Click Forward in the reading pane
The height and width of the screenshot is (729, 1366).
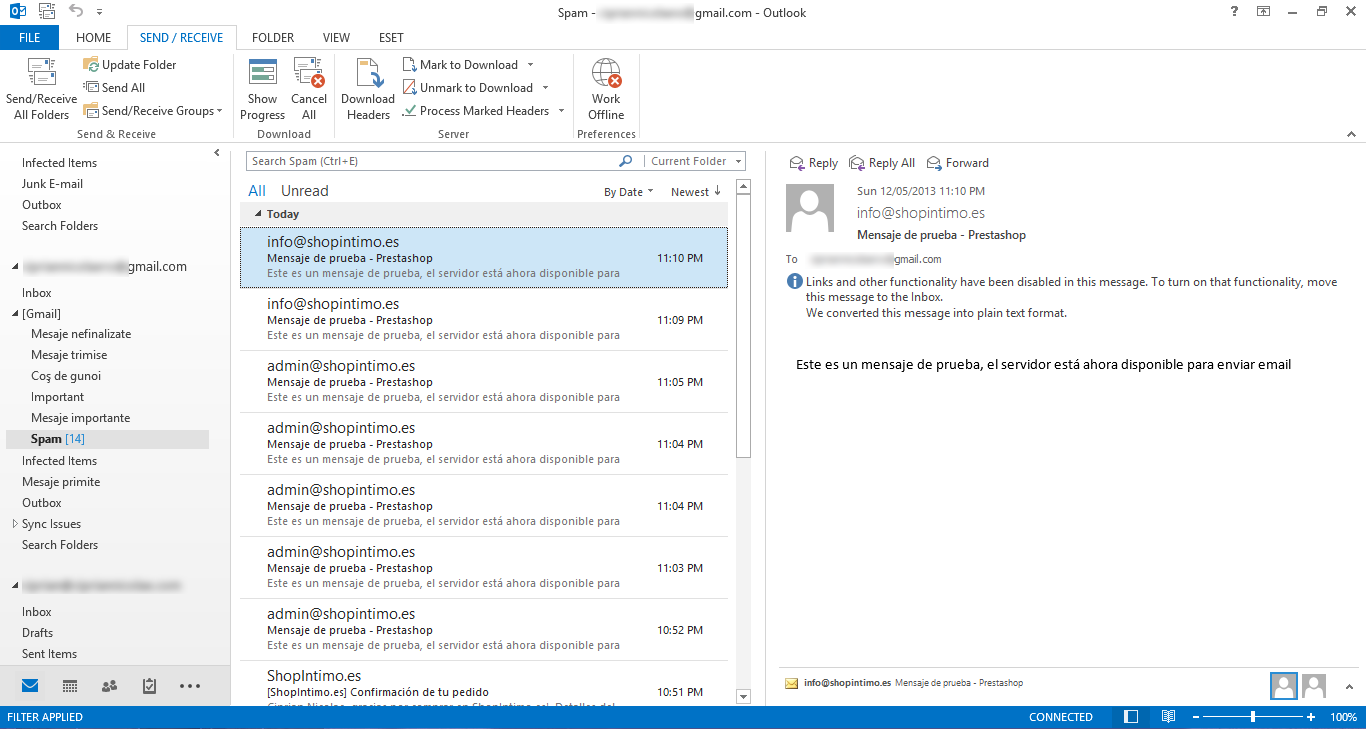click(x=957, y=163)
